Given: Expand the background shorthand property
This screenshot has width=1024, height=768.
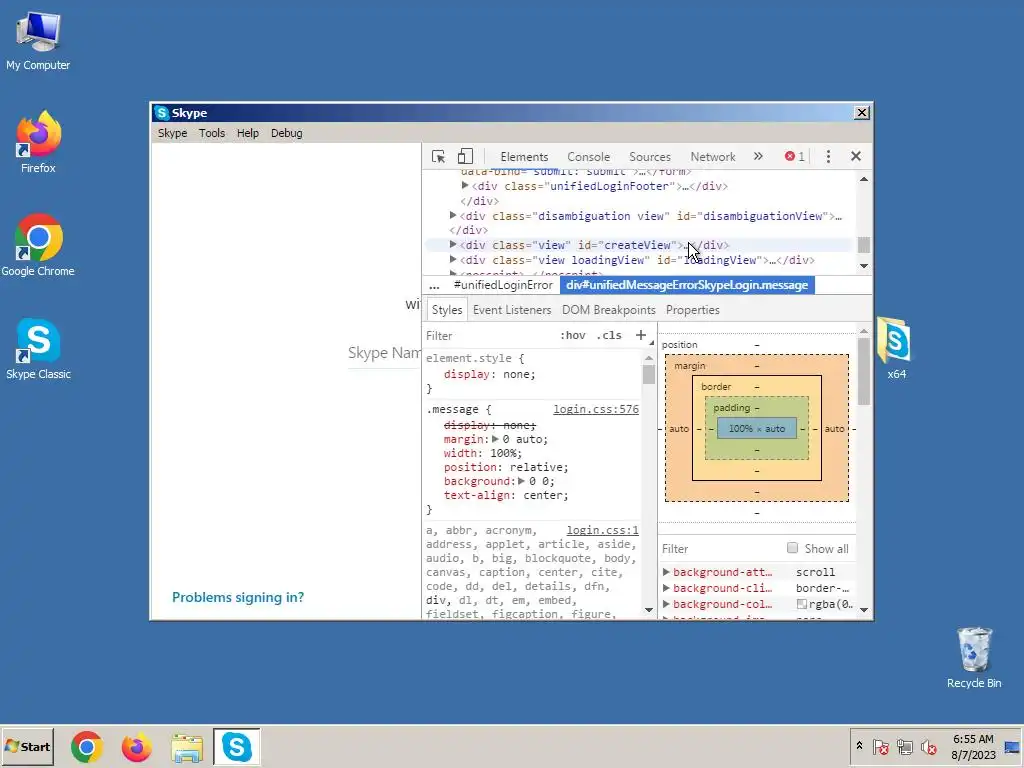Looking at the screenshot, I should pos(521,481).
